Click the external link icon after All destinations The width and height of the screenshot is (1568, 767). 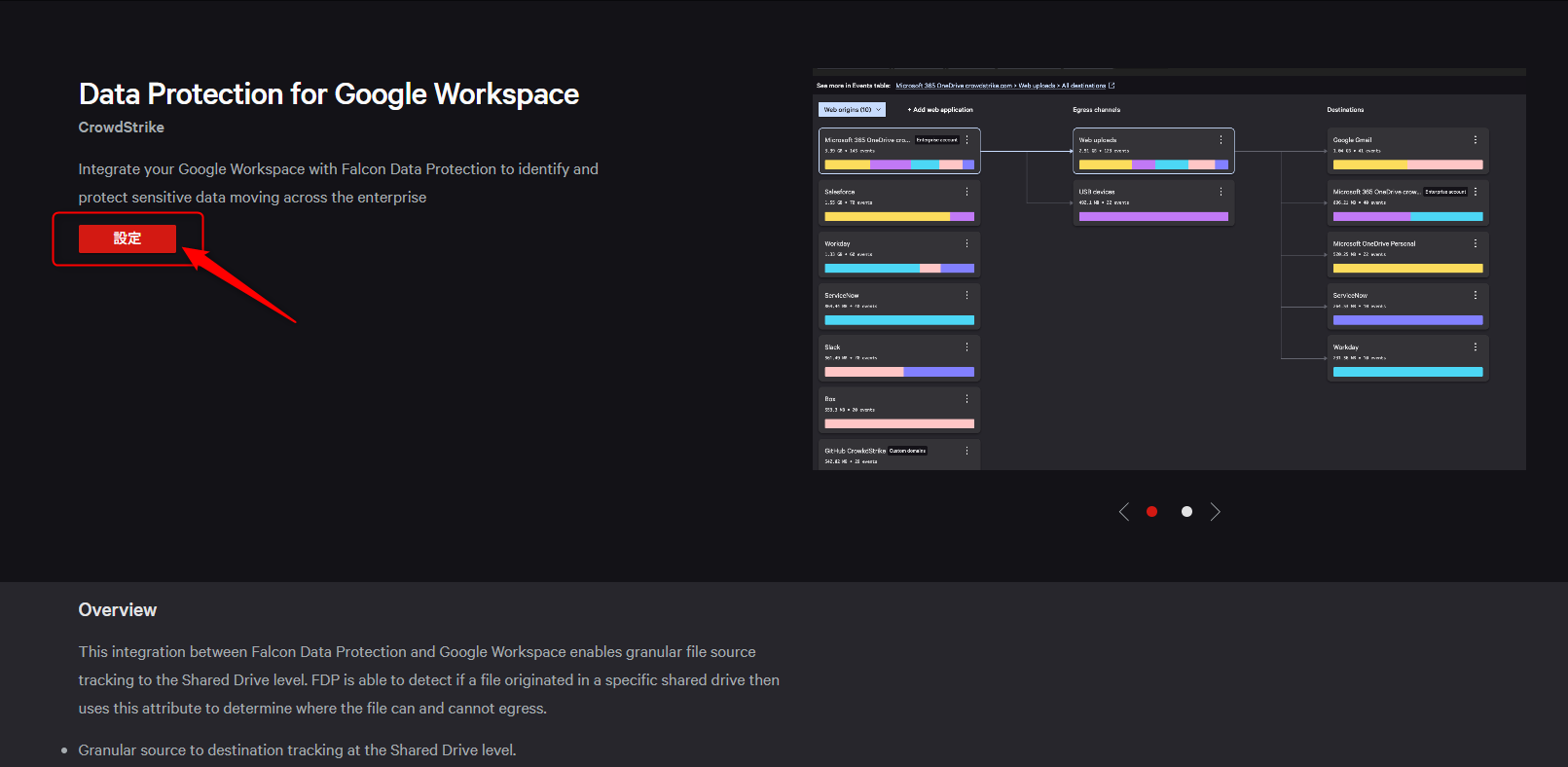click(x=1112, y=86)
